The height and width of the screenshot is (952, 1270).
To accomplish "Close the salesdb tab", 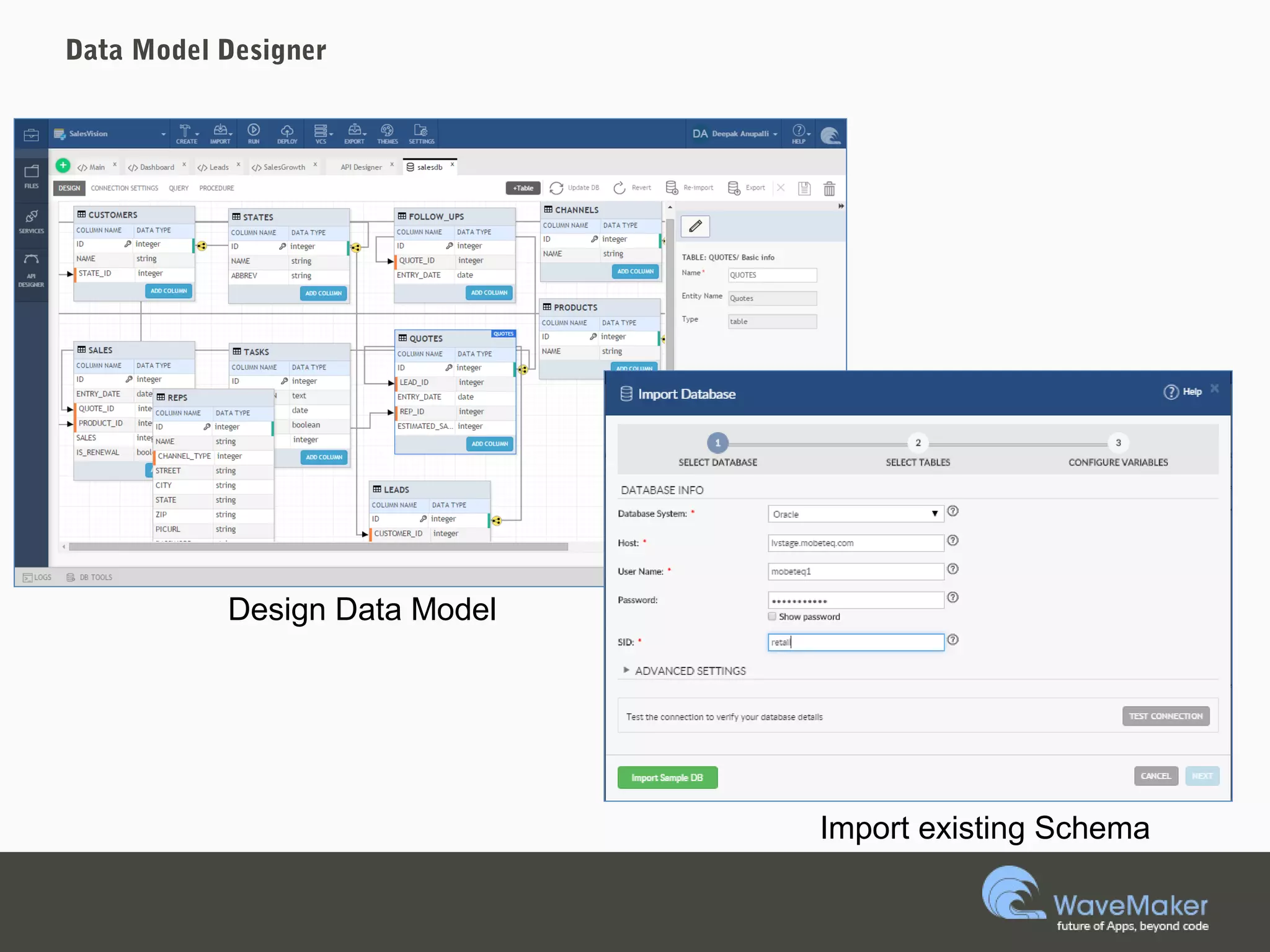I will [x=452, y=164].
